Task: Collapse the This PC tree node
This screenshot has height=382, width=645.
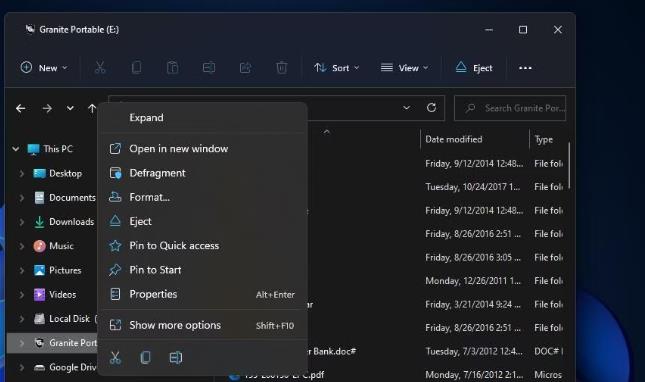Action: tap(16, 149)
